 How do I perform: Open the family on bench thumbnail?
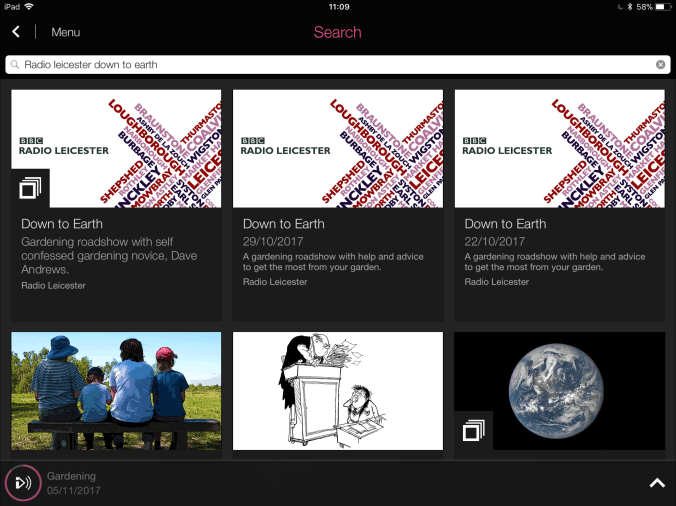pos(116,391)
